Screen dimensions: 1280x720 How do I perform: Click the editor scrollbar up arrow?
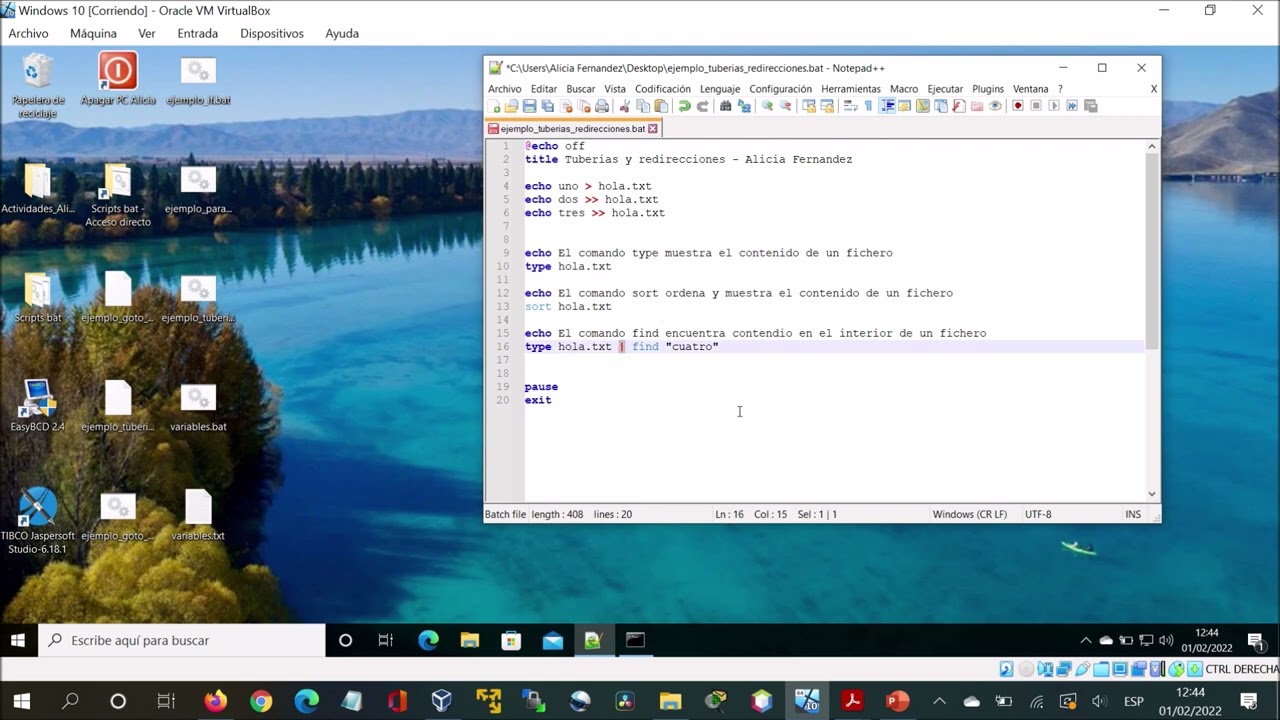[1152, 147]
